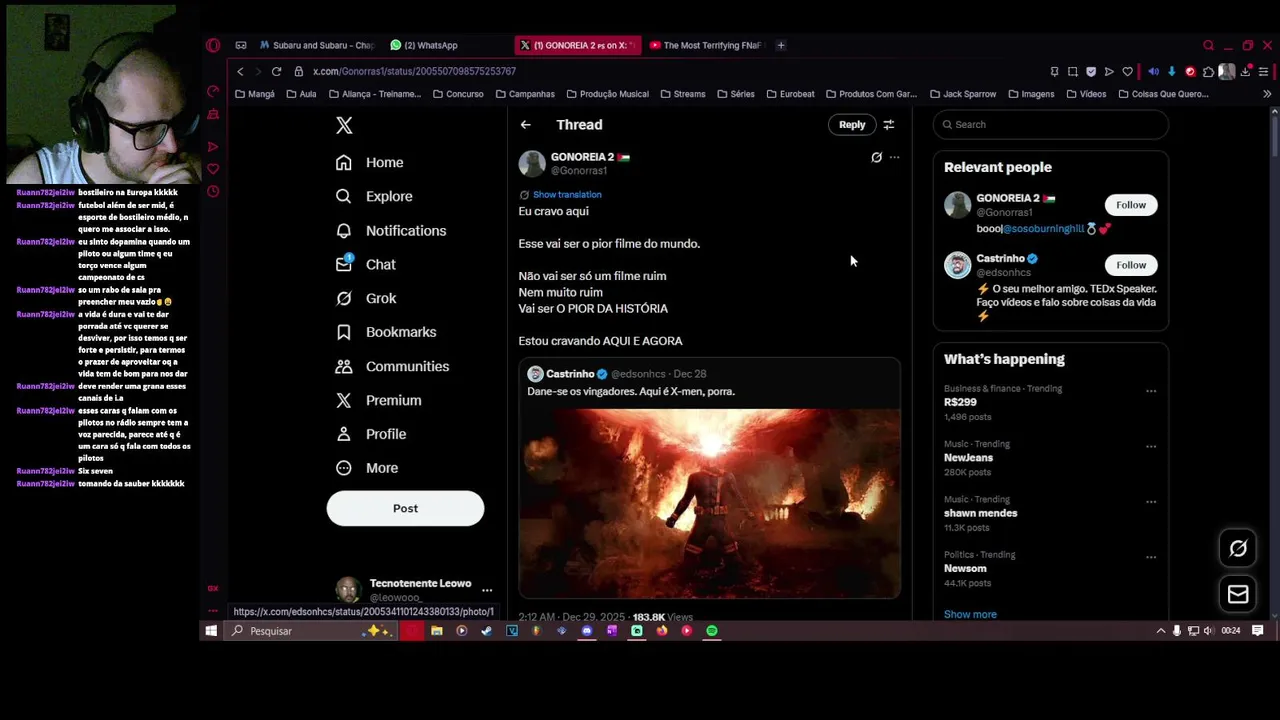Open Explore in X sidebar

(x=374, y=196)
